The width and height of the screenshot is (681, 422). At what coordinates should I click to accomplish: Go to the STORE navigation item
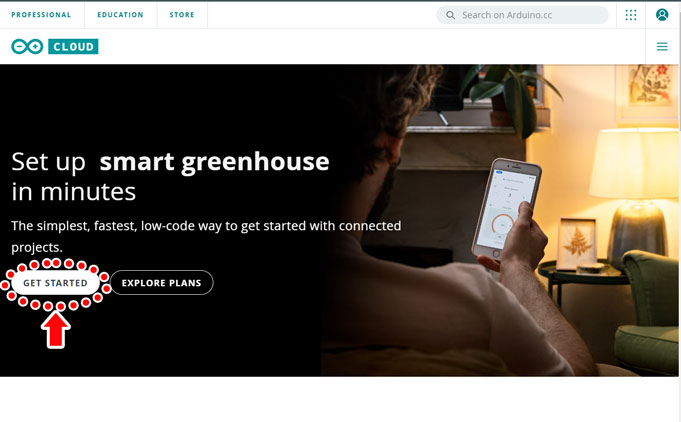[182, 15]
